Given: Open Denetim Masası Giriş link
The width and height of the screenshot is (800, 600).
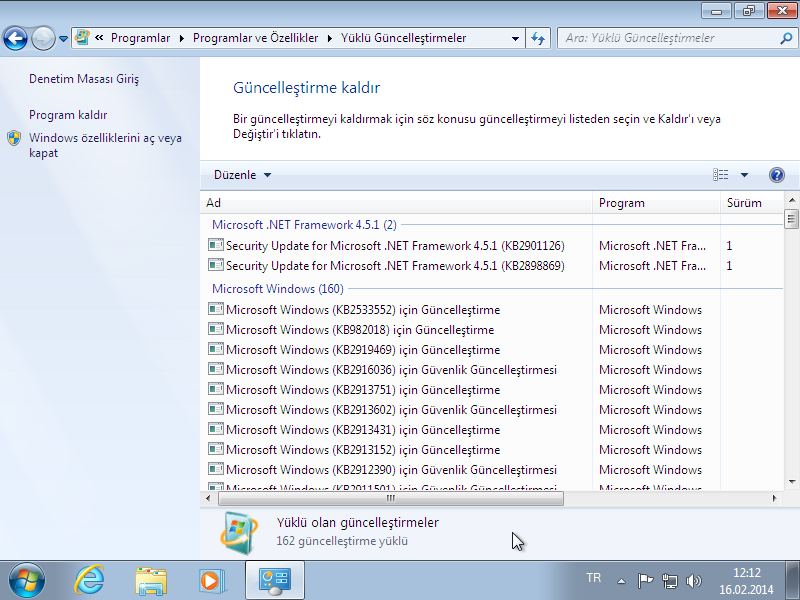Looking at the screenshot, I should pyautogui.click(x=84, y=78).
